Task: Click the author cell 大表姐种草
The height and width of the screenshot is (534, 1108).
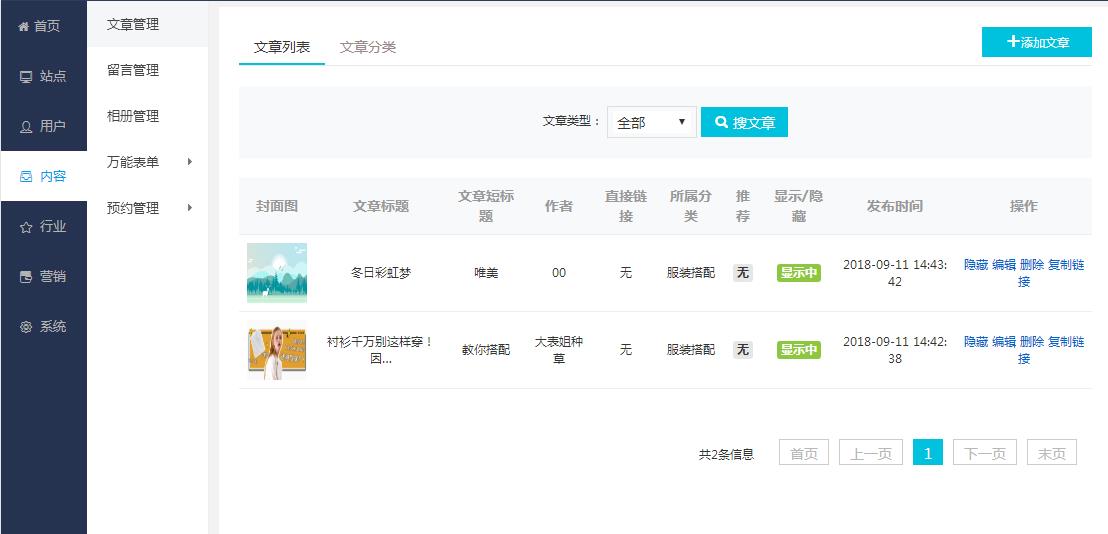Action: pyautogui.click(x=559, y=350)
